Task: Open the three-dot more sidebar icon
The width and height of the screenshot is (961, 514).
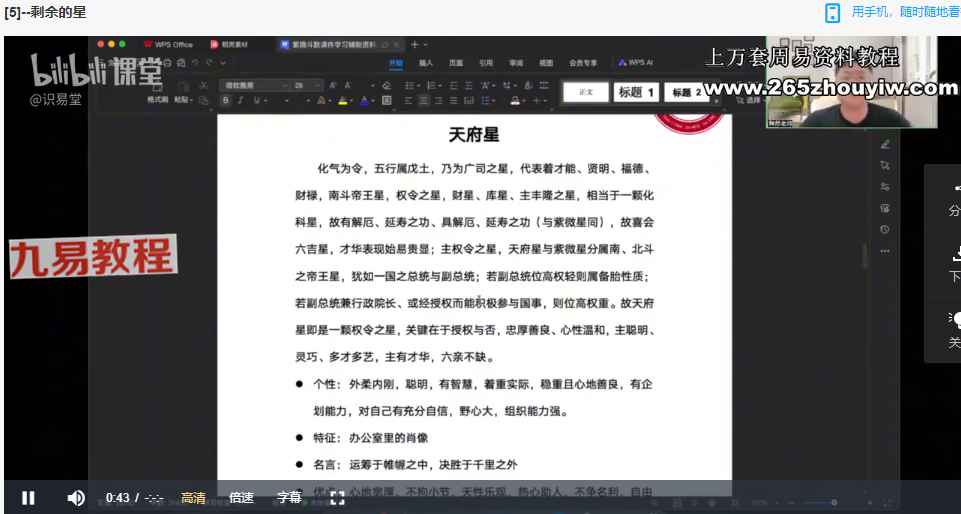Action: point(885,251)
